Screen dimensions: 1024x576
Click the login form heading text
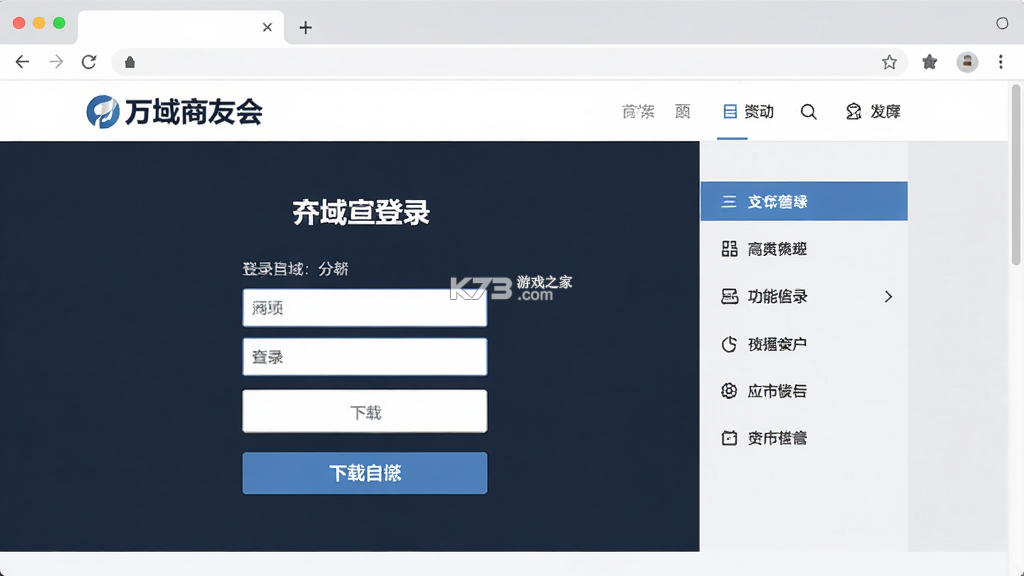360,212
